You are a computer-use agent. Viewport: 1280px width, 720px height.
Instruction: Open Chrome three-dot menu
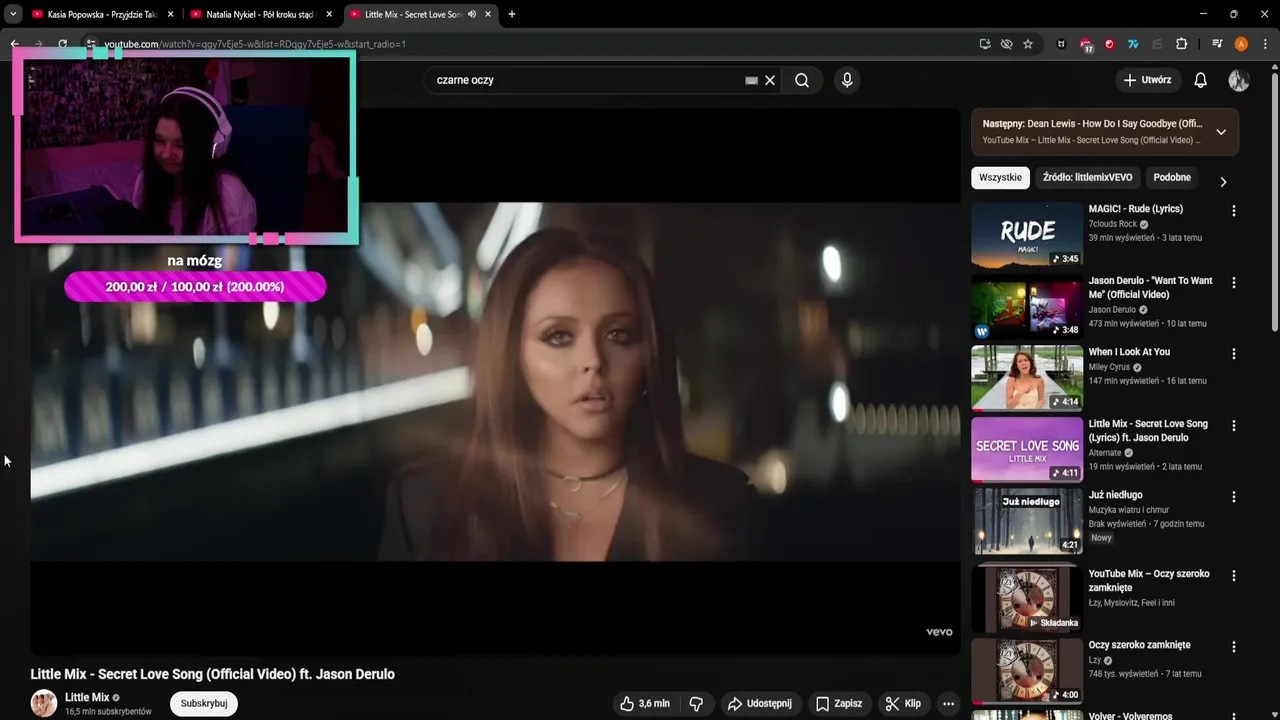coord(1265,44)
